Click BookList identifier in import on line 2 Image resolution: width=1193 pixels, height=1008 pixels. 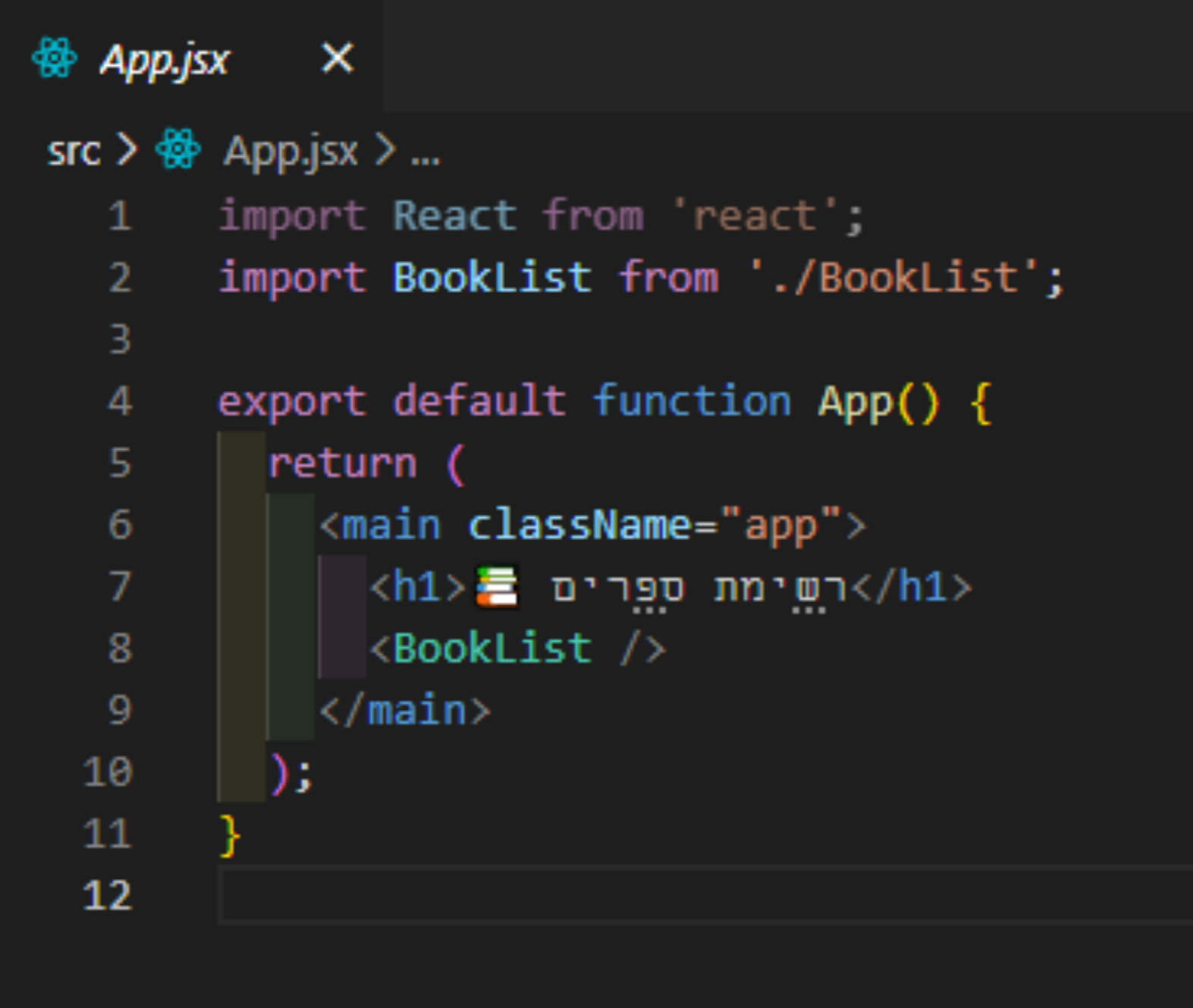(x=492, y=278)
